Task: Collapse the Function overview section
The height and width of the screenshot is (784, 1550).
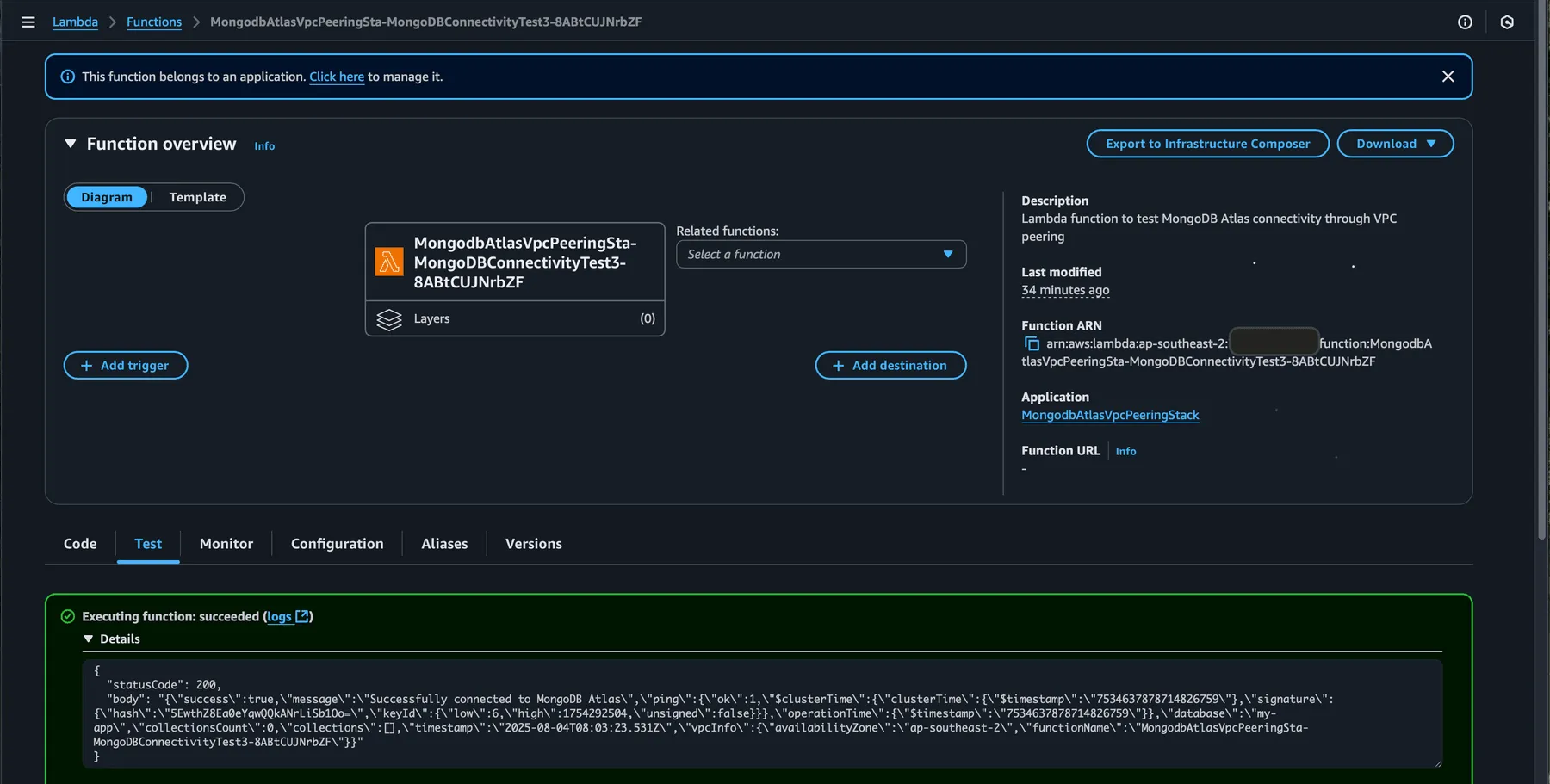Action: pyautogui.click(x=71, y=144)
